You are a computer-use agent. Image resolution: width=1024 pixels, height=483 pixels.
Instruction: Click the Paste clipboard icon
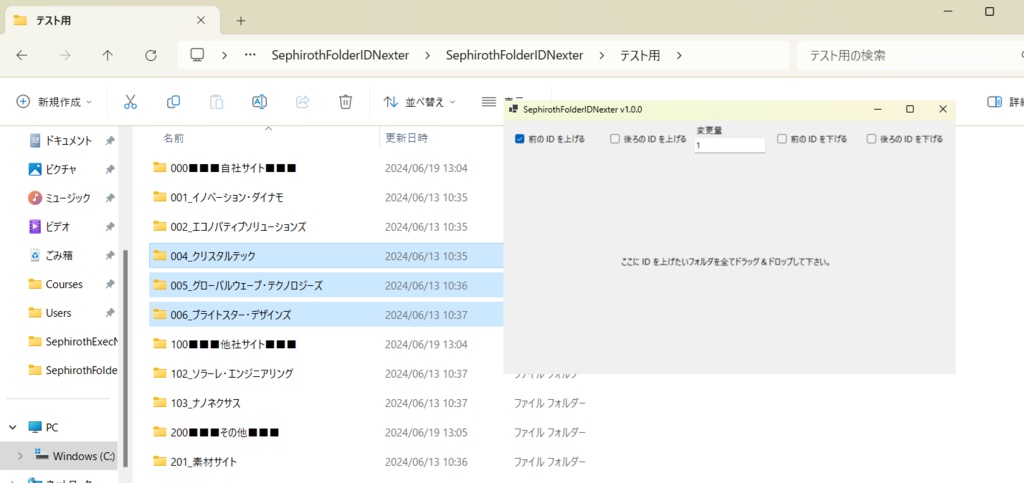tap(216, 102)
